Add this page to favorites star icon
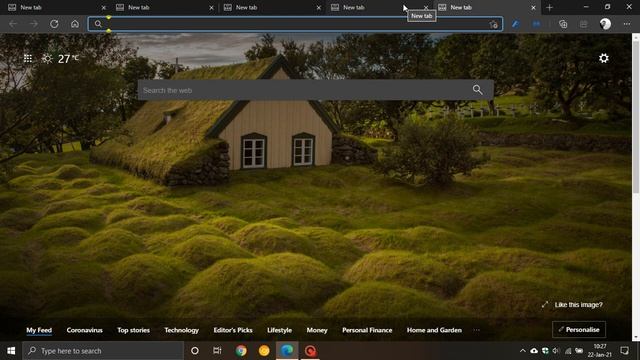The width and height of the screenshot is (640, 360). pyautogui.click(x=493, y=24)
